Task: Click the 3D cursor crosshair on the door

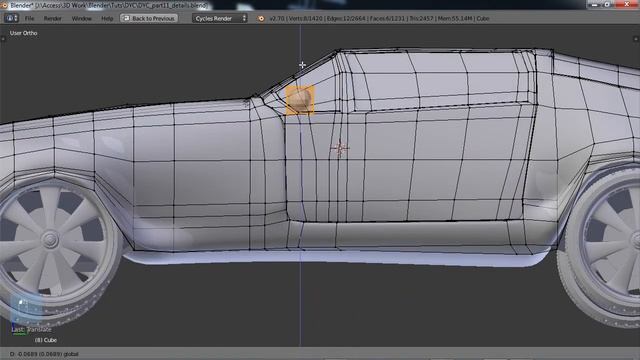Action: point(340,148)
